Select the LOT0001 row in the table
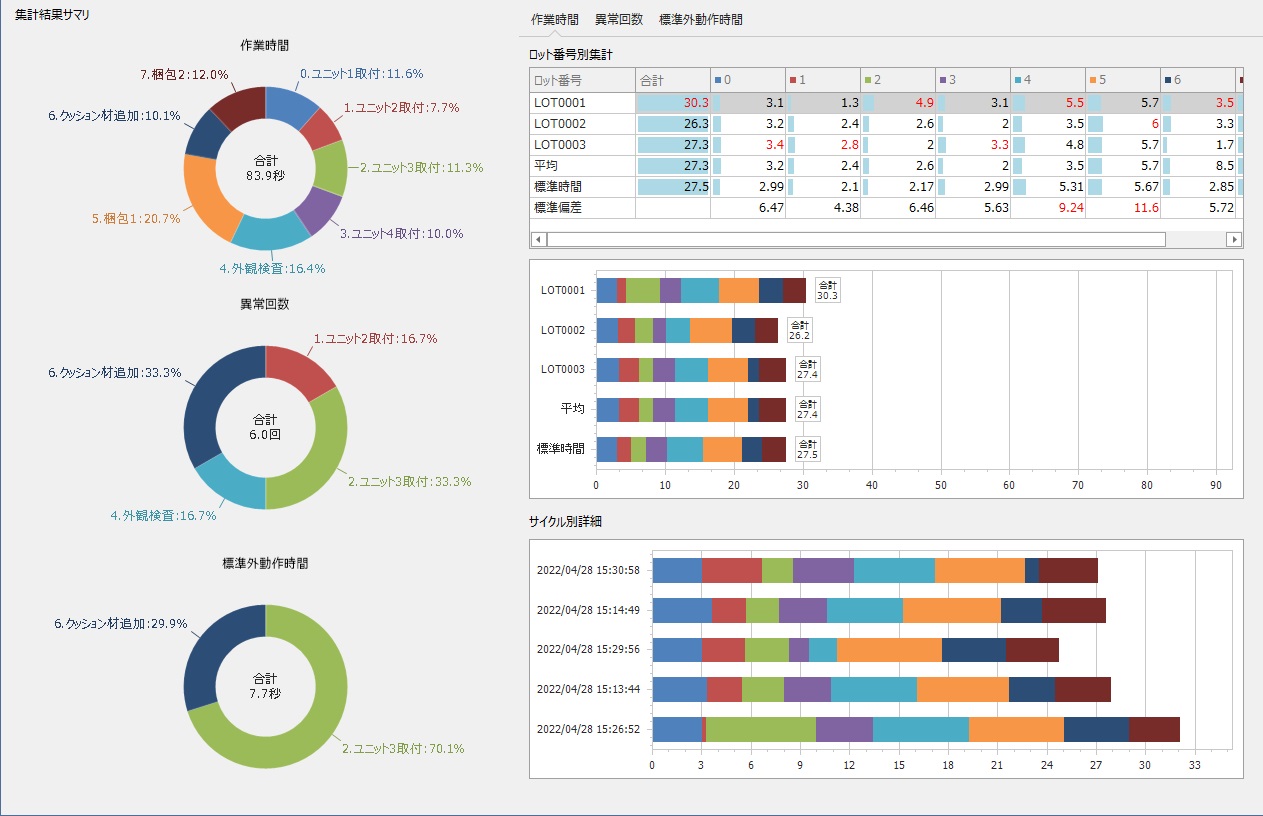 coord(582,102)
